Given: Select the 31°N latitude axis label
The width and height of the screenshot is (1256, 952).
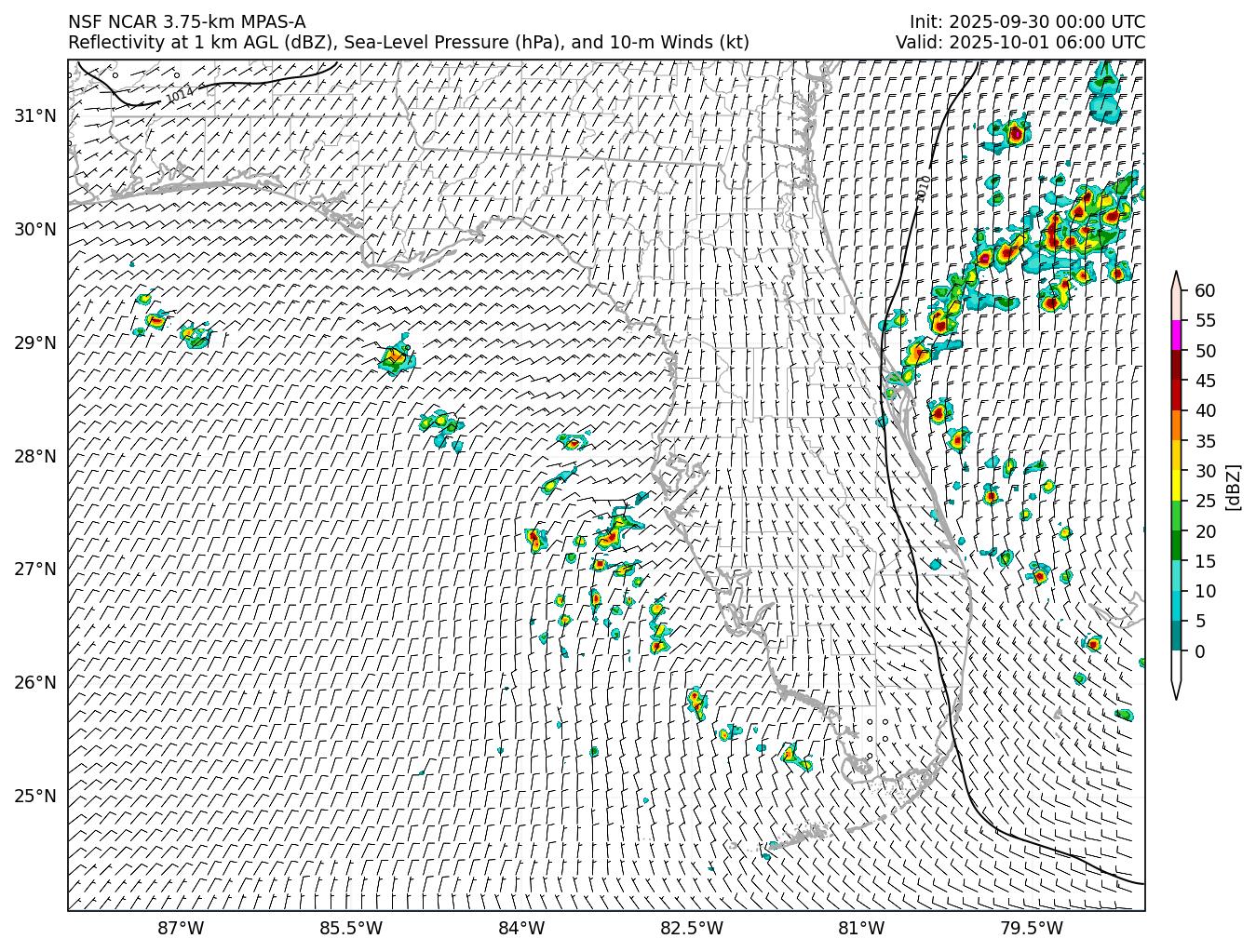Looking at the screenshot, I should [x=35, y=115].
